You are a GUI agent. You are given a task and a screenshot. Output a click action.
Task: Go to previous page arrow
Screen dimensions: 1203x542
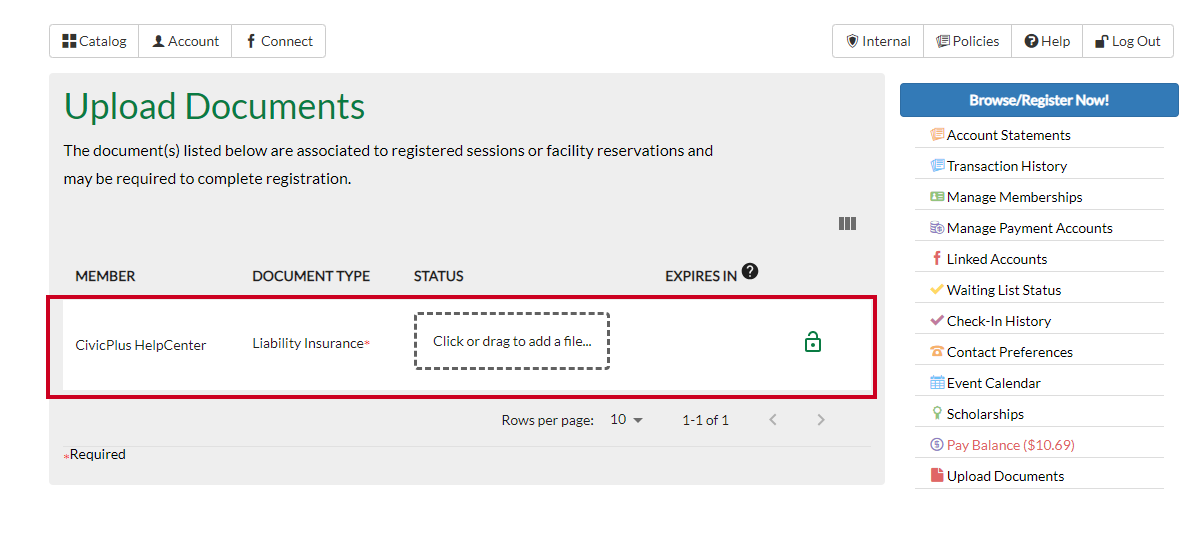point(773,420)
